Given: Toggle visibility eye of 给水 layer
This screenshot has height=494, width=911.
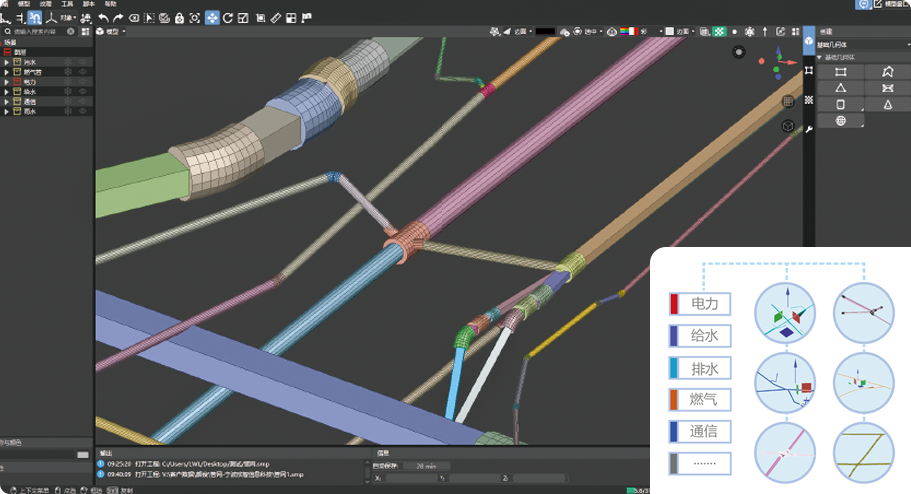Looking at the screenshot, I should [x=82, y=92].
